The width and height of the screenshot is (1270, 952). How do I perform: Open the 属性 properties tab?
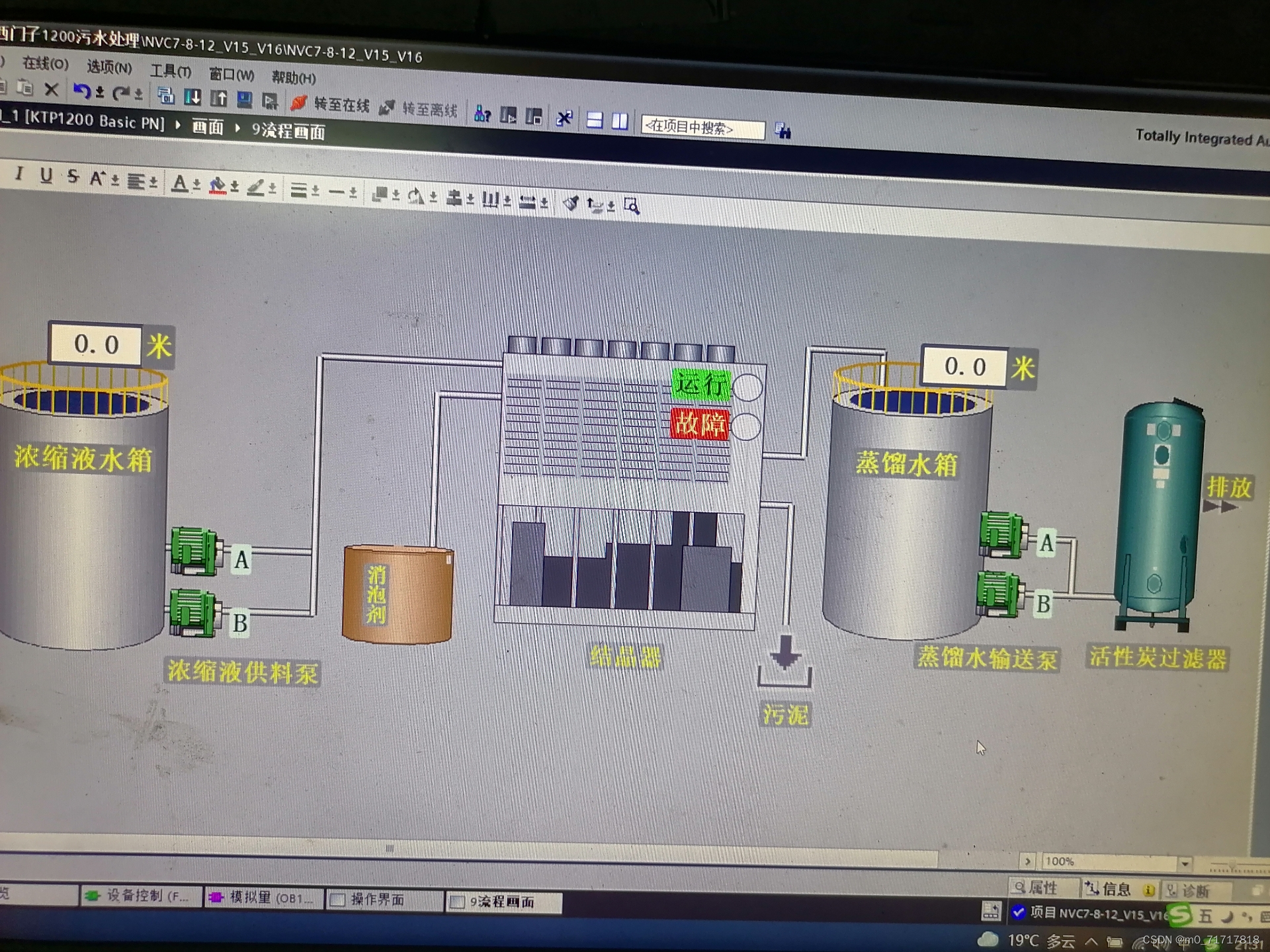click(x=1042, y=888)
